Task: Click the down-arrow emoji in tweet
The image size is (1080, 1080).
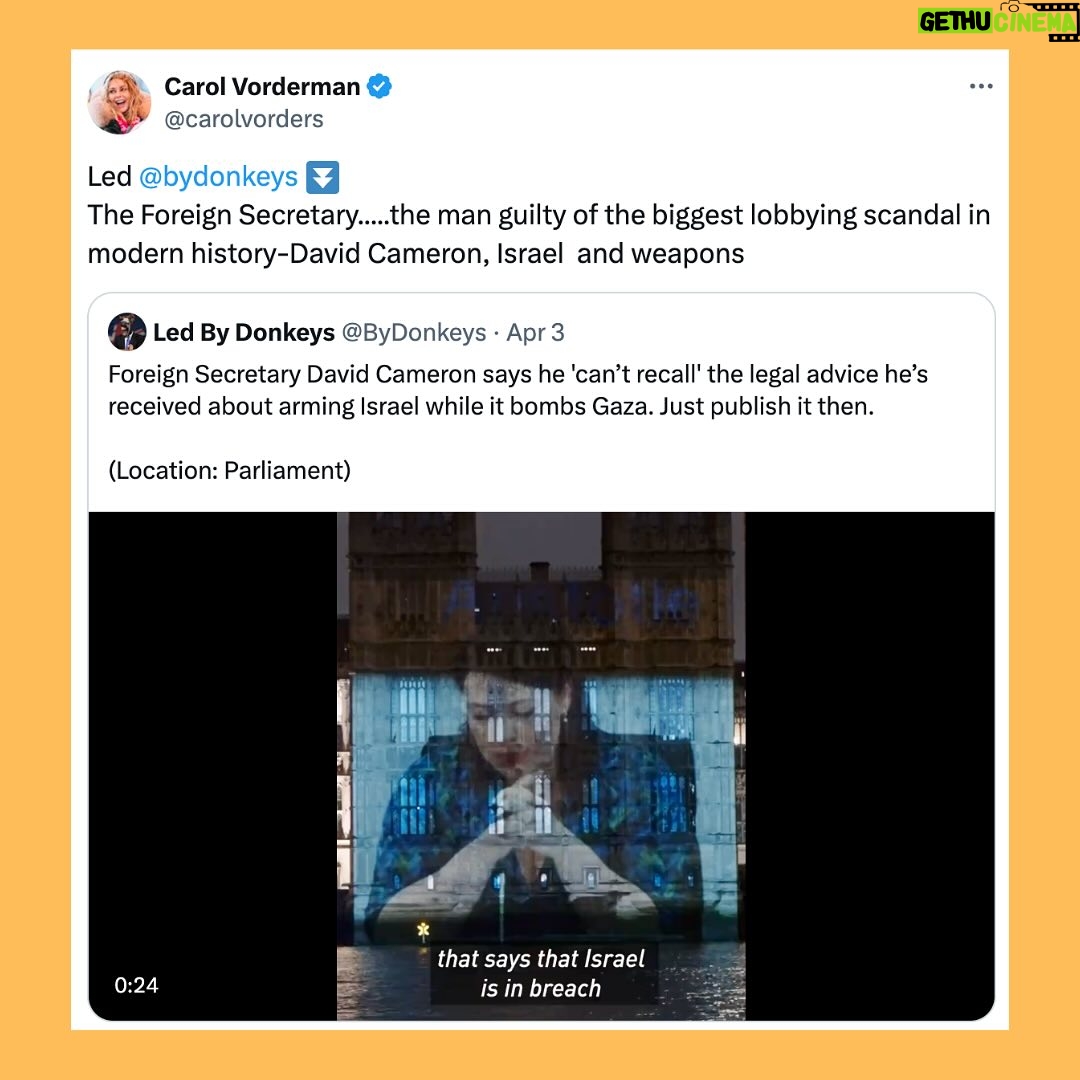Action: (x=322, y=177)
